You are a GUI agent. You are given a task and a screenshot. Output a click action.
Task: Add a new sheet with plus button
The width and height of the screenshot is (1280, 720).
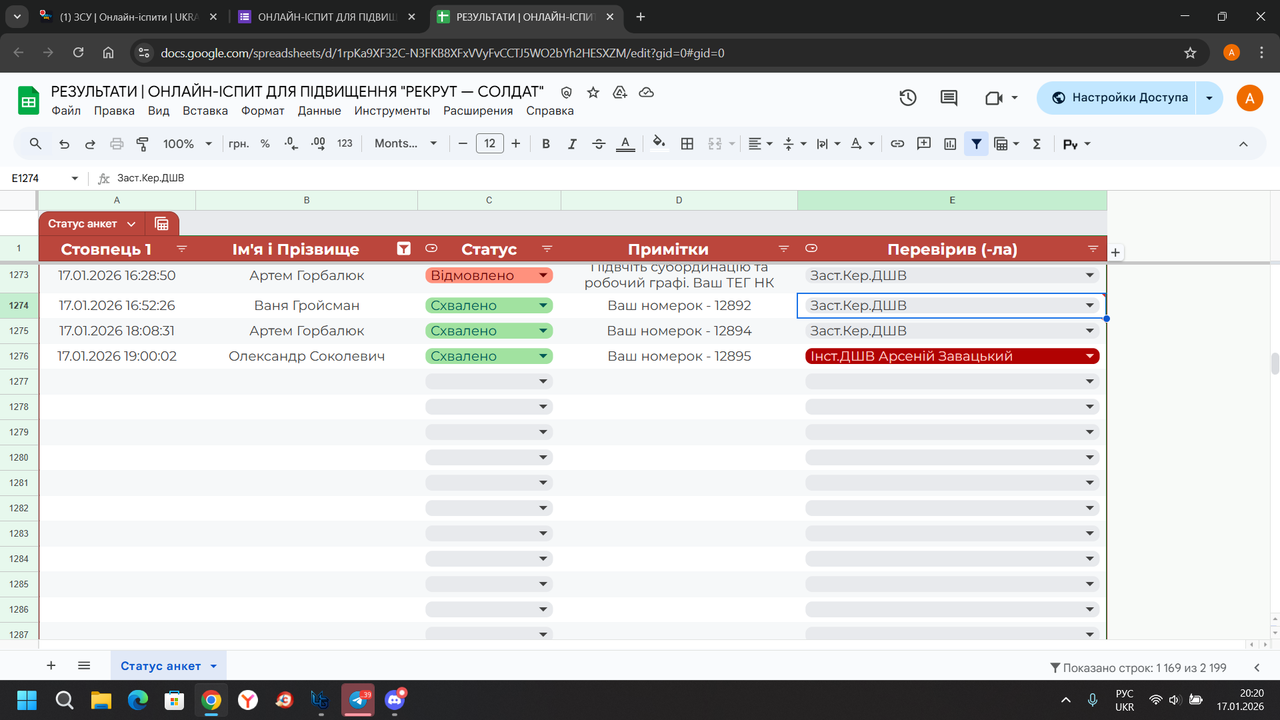[51, 665]
